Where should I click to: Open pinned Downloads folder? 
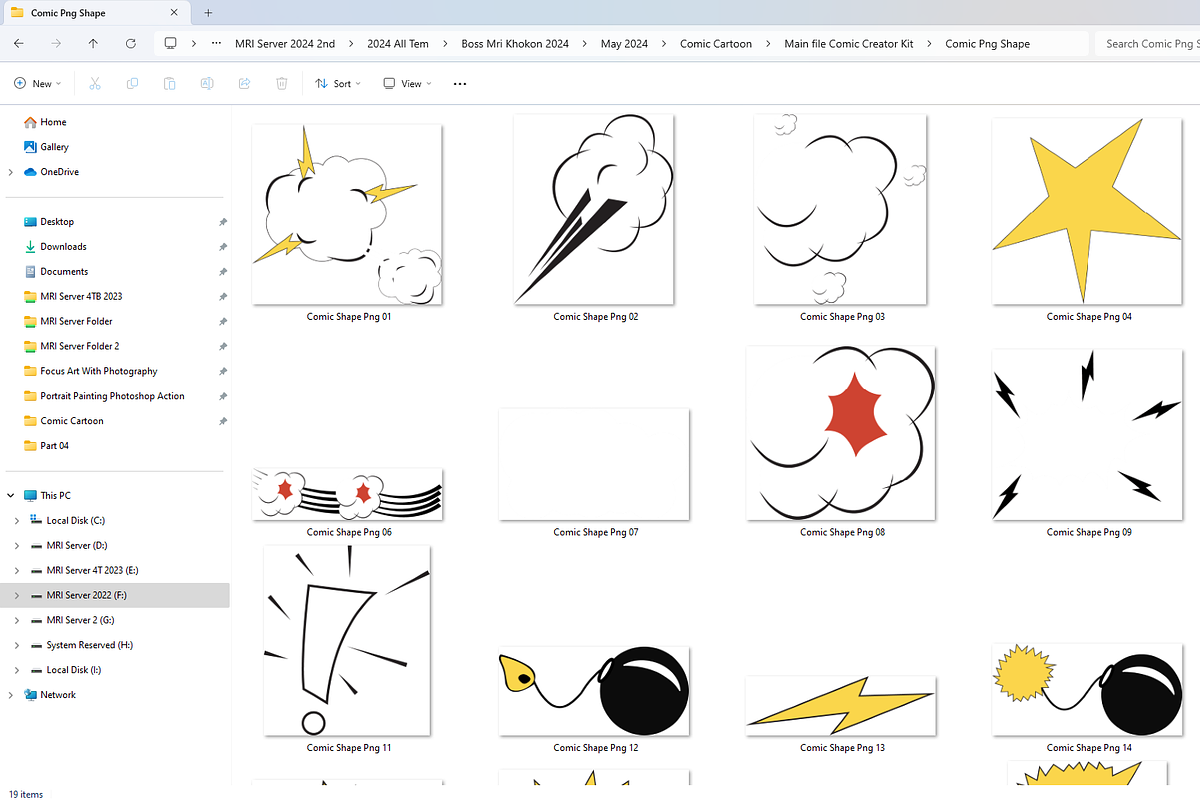[55, 247]
